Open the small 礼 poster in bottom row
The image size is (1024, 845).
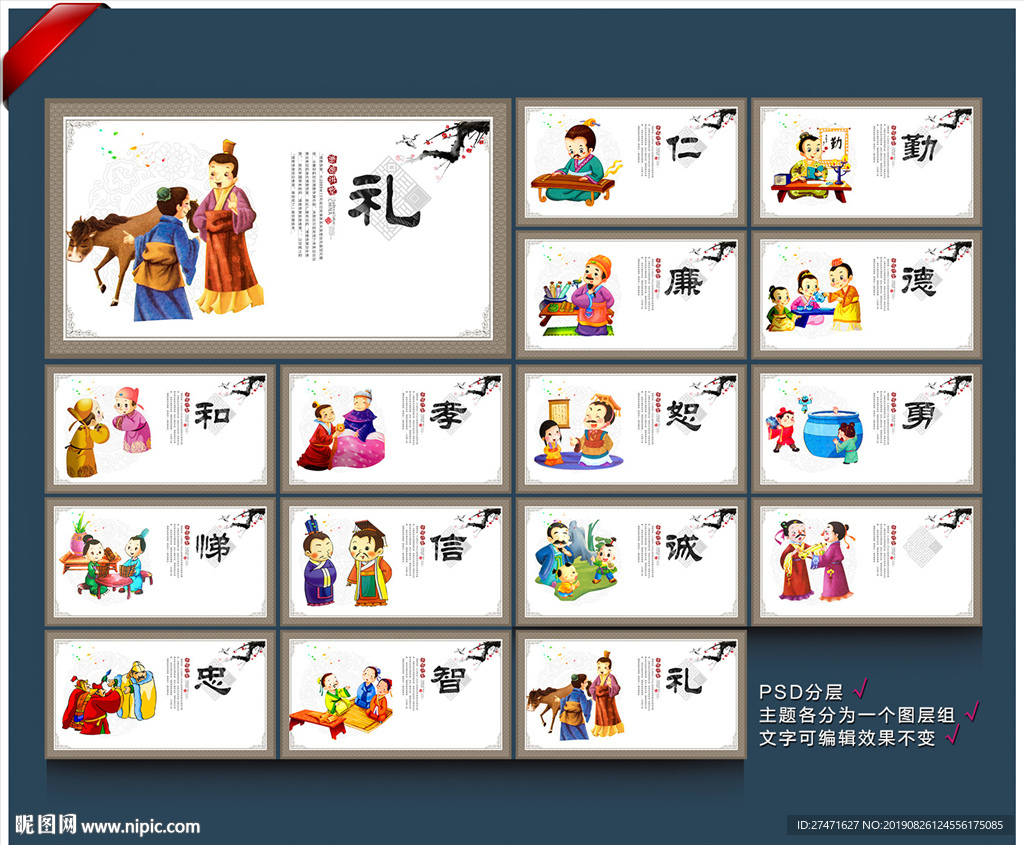631,694
